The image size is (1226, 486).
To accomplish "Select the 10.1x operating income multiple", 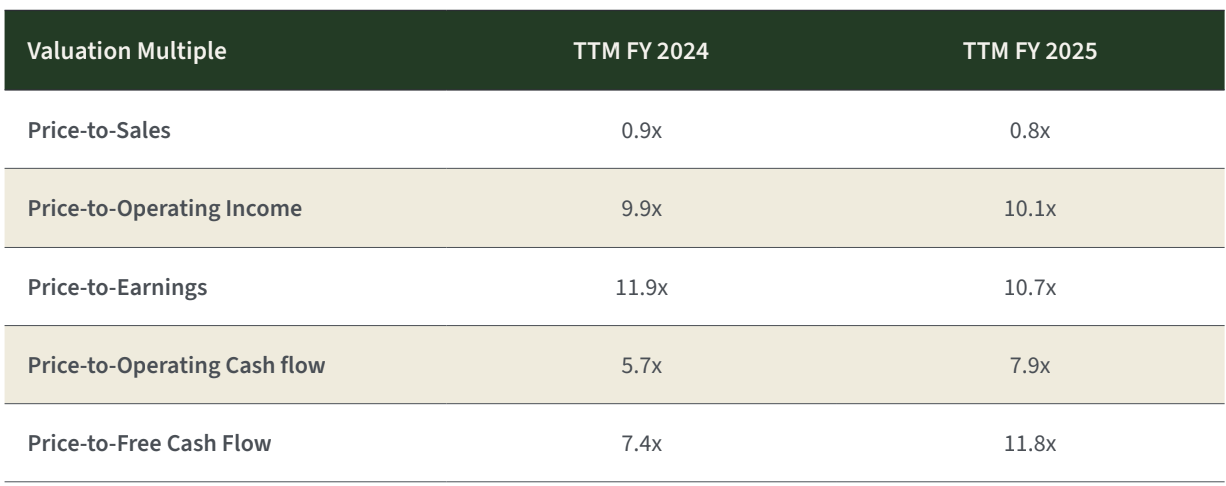I will (1029, 209).
